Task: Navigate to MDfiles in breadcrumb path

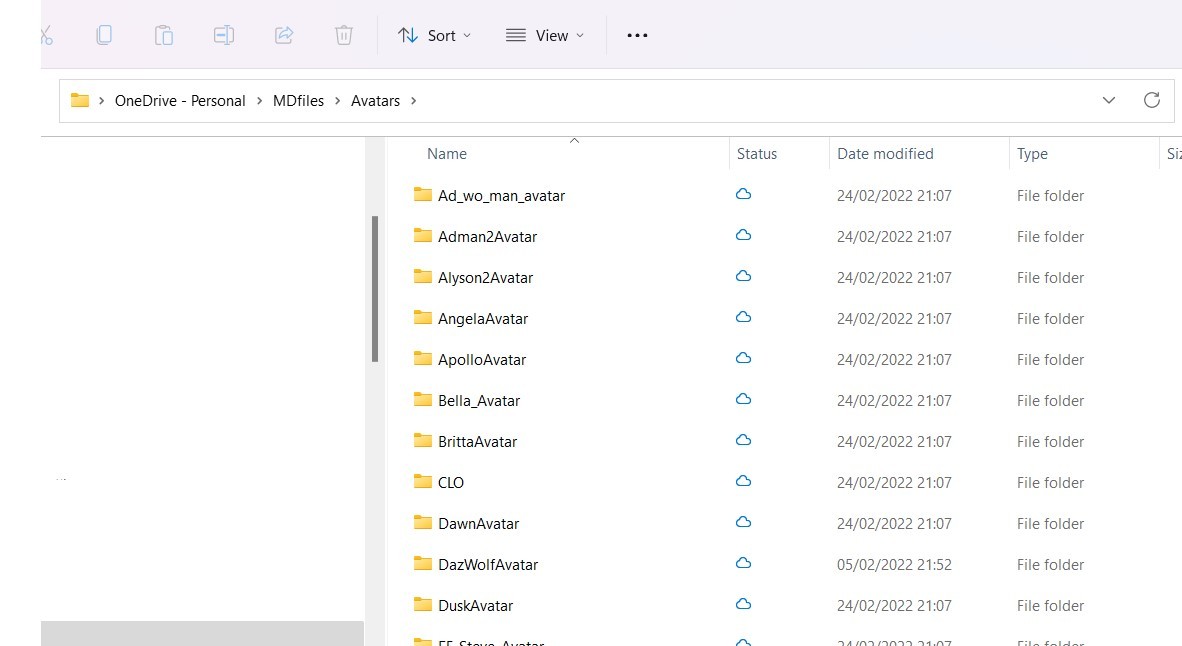Action: 298,100
